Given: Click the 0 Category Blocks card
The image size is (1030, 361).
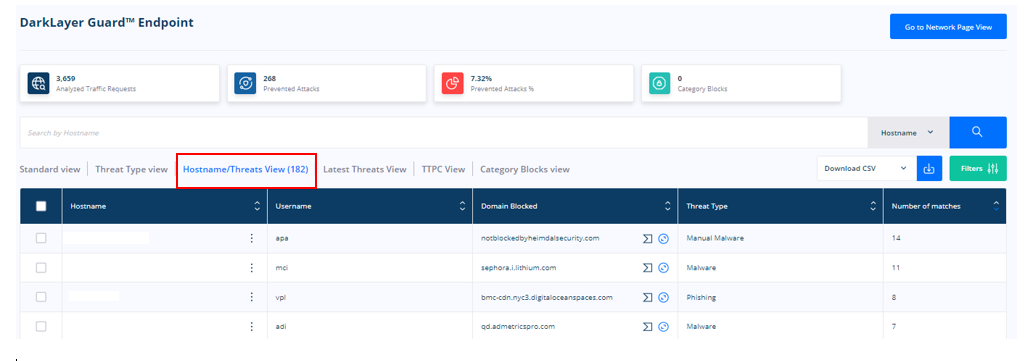Looking at the screenshot, I should pos(741,83).
